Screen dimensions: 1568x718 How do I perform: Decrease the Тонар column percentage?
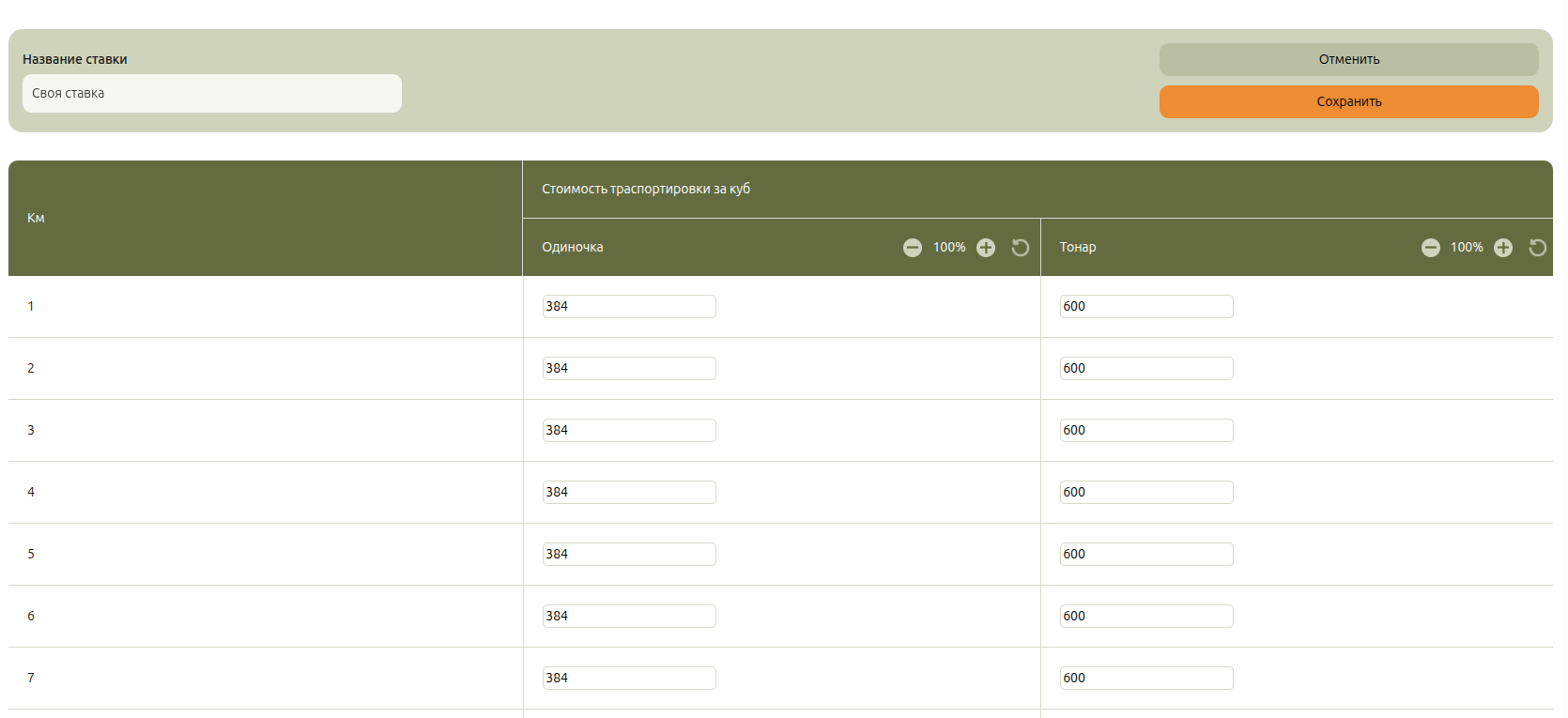[1430, 248]
